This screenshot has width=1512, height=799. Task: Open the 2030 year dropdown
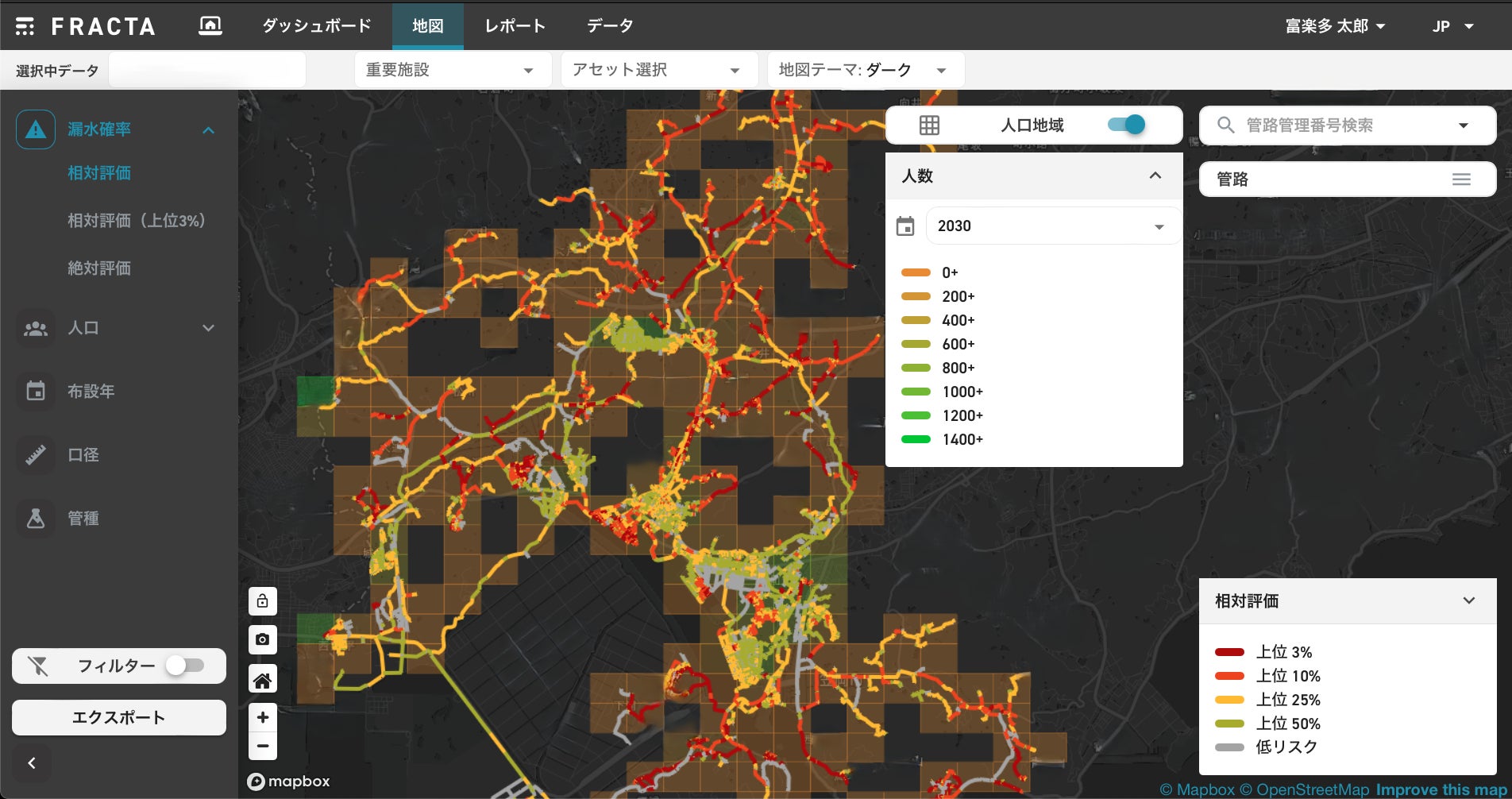point(1051,226)
